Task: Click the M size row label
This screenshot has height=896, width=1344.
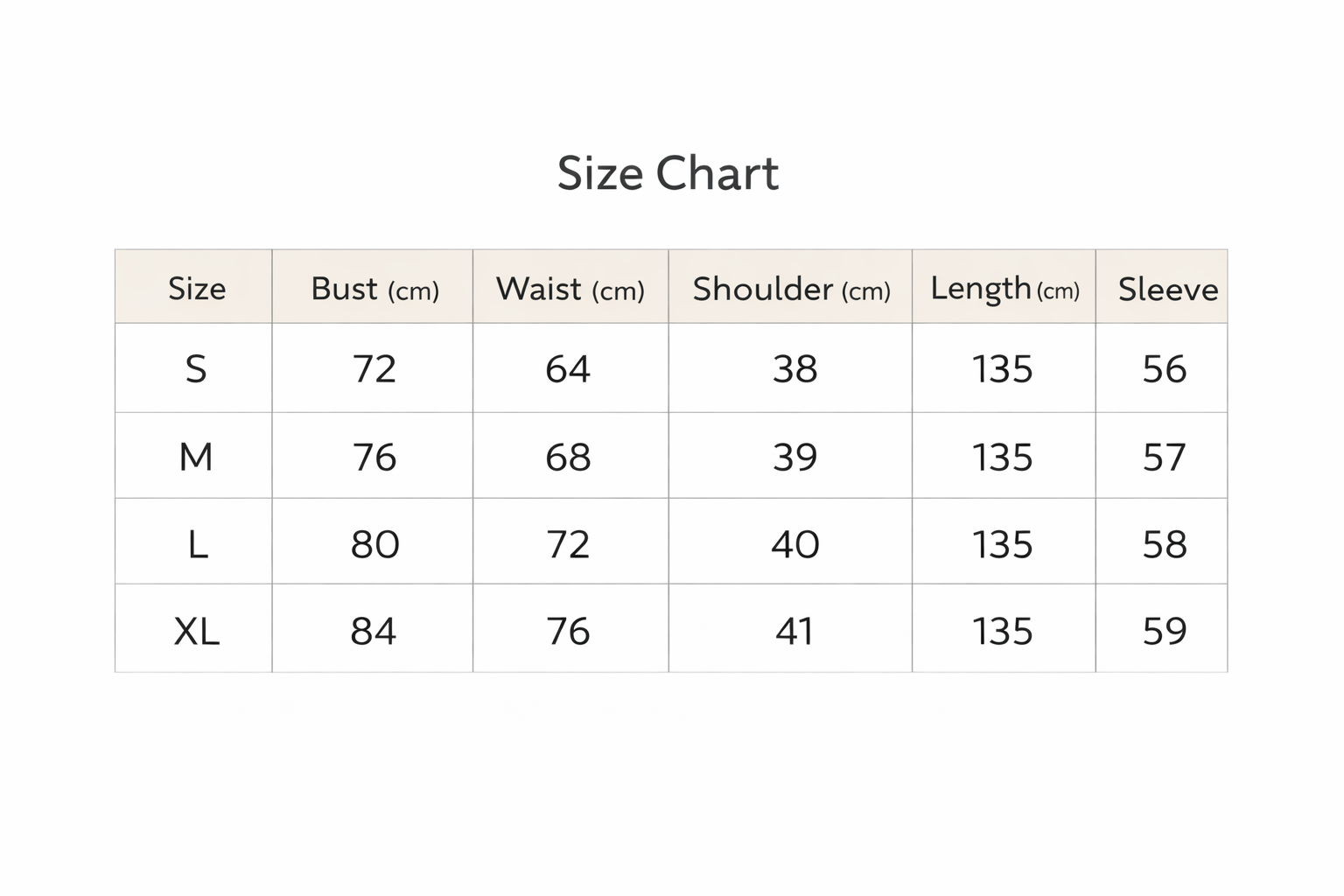Action: 196,457
